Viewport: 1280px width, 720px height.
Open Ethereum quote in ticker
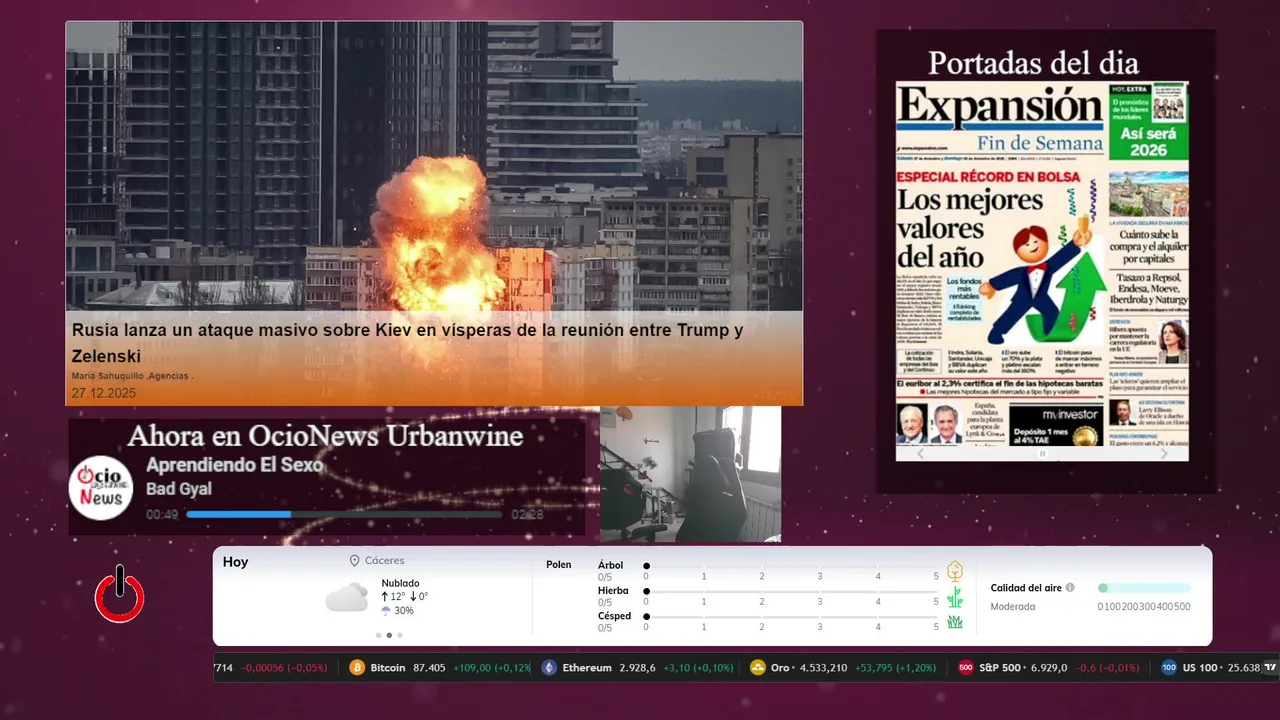click(x=637, y=668)
